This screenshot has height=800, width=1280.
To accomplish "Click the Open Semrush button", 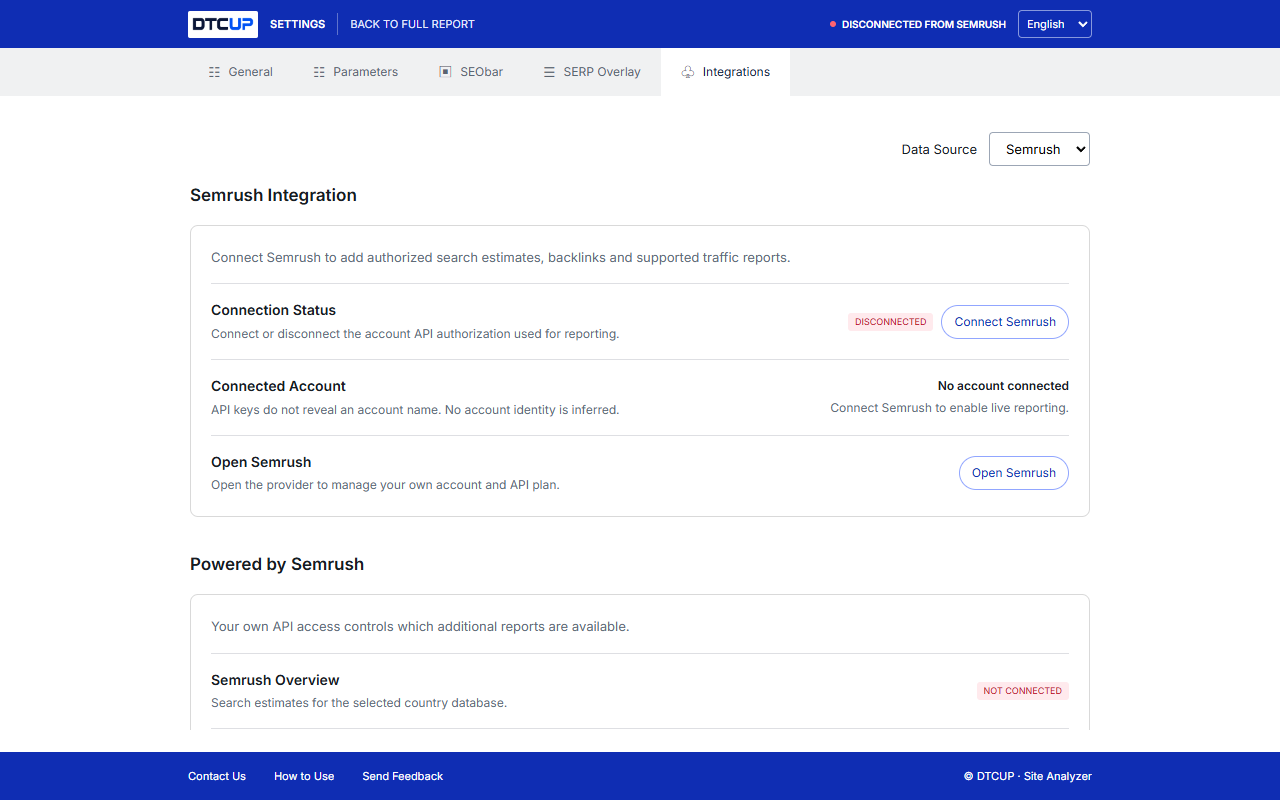I will click(x=1014, y=473).
